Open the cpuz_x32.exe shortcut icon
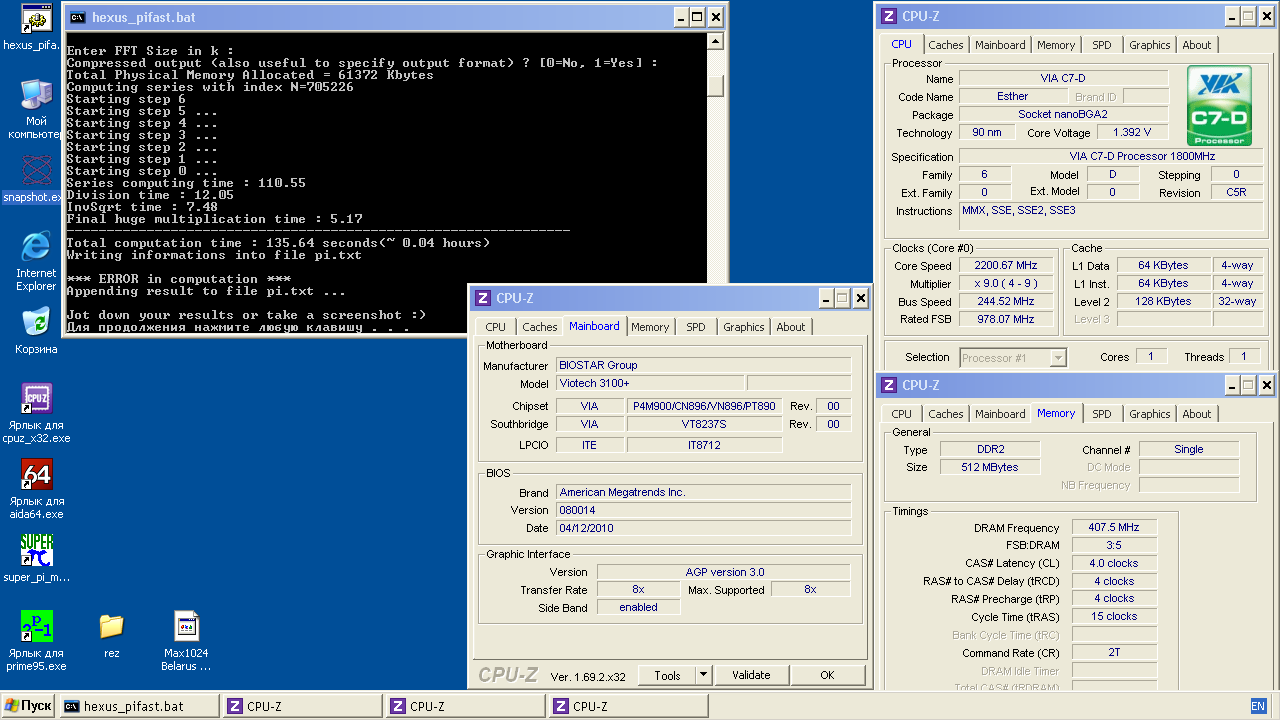This screenshot has width=1280, height=720. click(x=37, y=398)
